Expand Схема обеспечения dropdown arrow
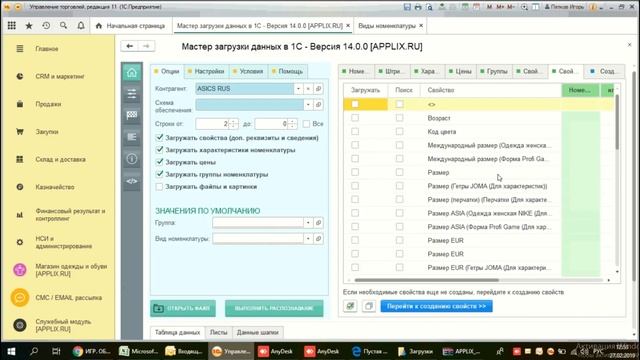This screenshot has height=360, width=640. click(x=308, y=104)
